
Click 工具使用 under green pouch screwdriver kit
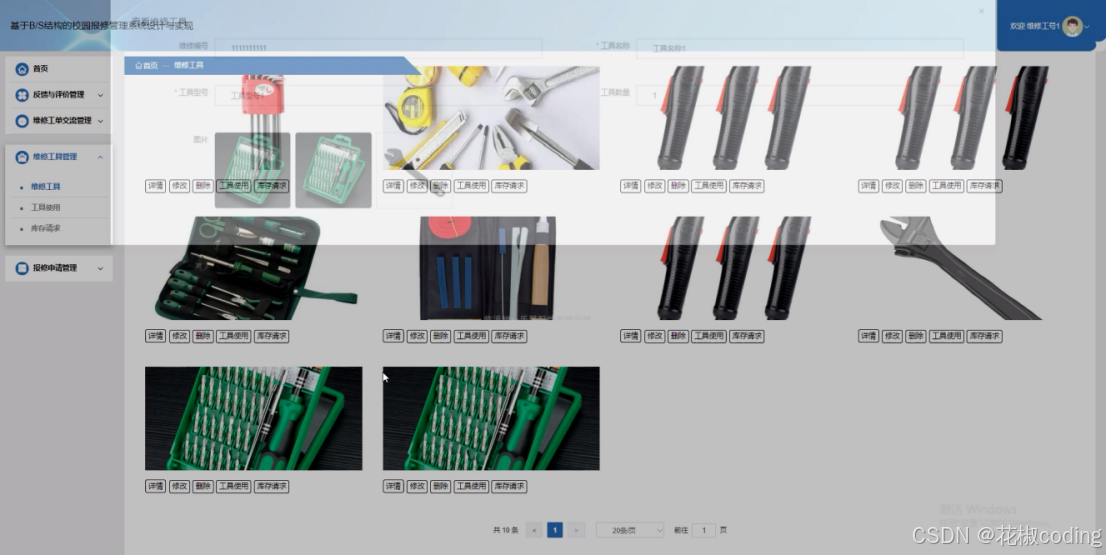pyautogui.click(x=233, y=337)
